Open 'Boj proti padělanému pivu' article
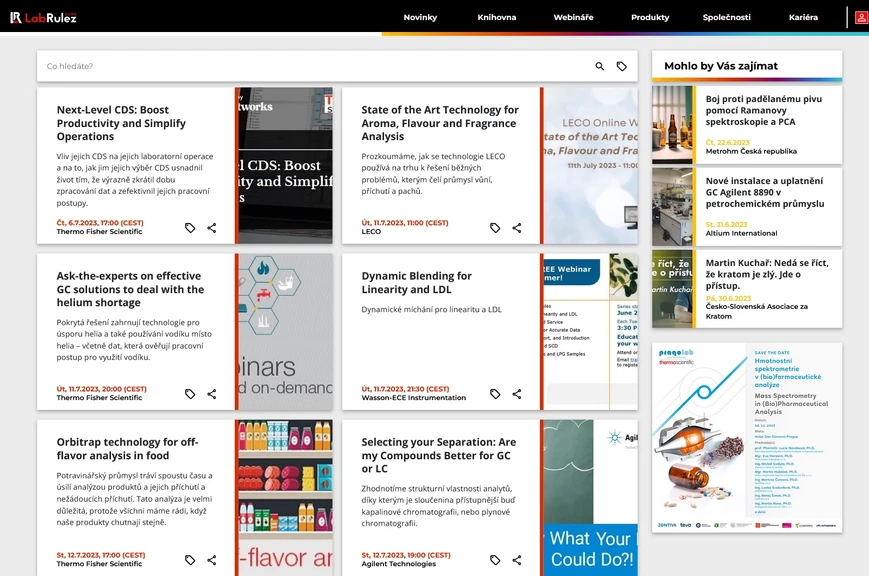The height and width of the screenshot is (576, 869). point(764,110)
